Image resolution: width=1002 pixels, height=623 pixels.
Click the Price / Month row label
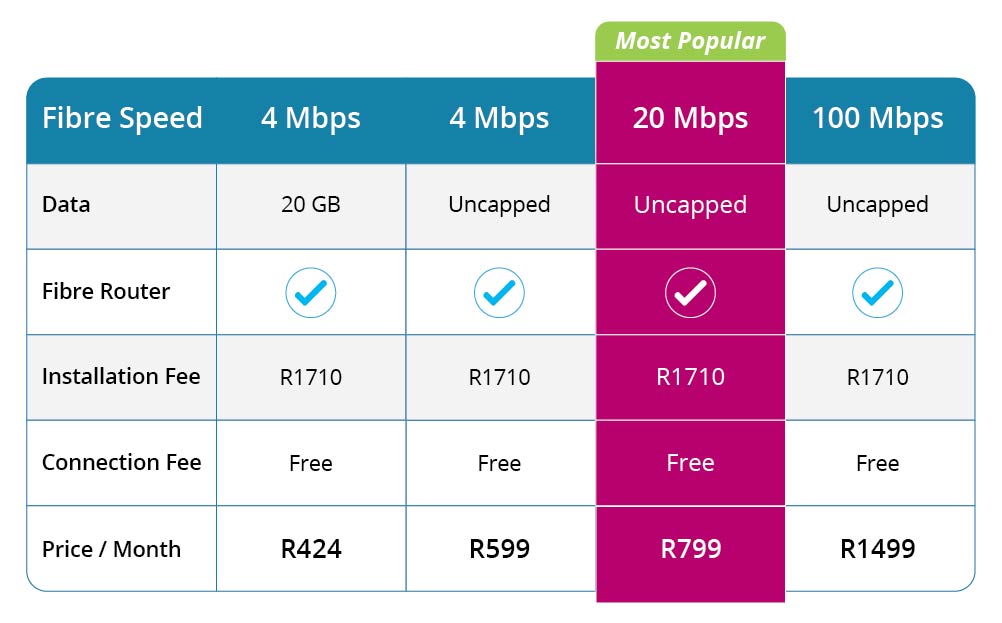pyautogui.click(x=111, y=549)
